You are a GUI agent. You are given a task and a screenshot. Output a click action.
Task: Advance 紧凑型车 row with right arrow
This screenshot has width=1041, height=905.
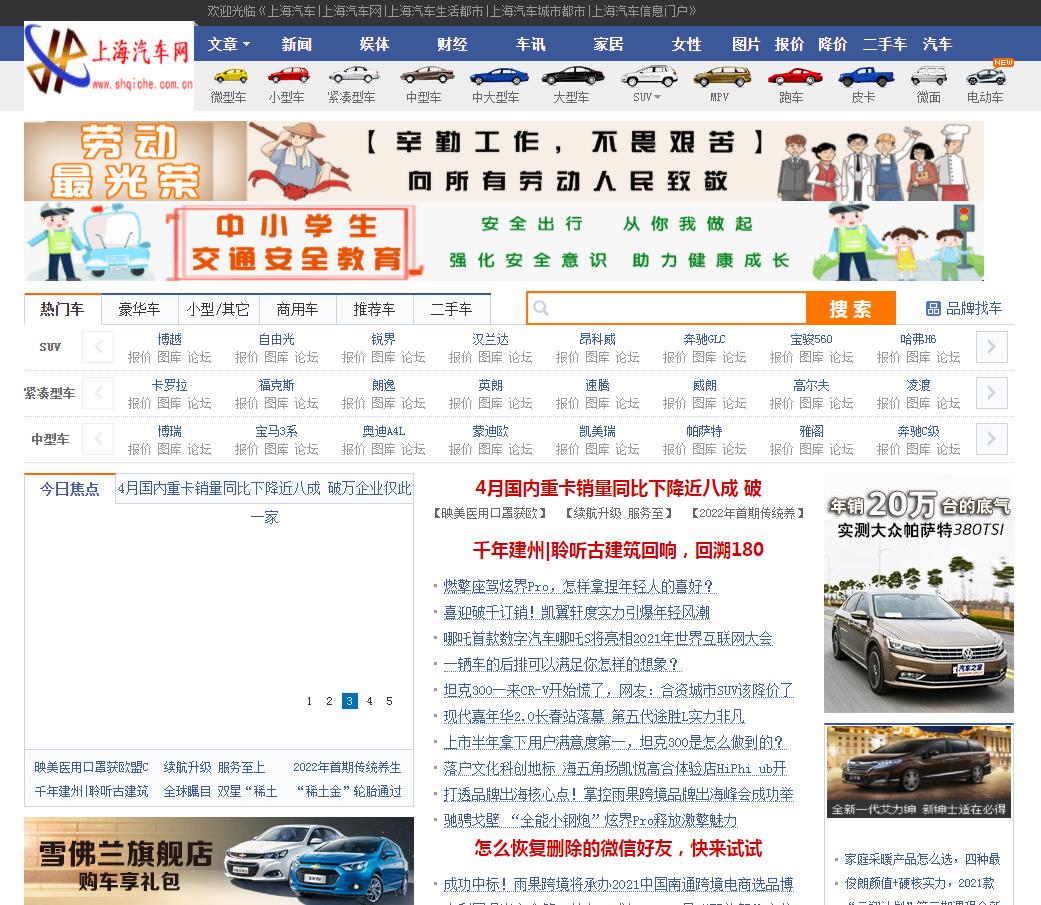click(x=991, y=393)
